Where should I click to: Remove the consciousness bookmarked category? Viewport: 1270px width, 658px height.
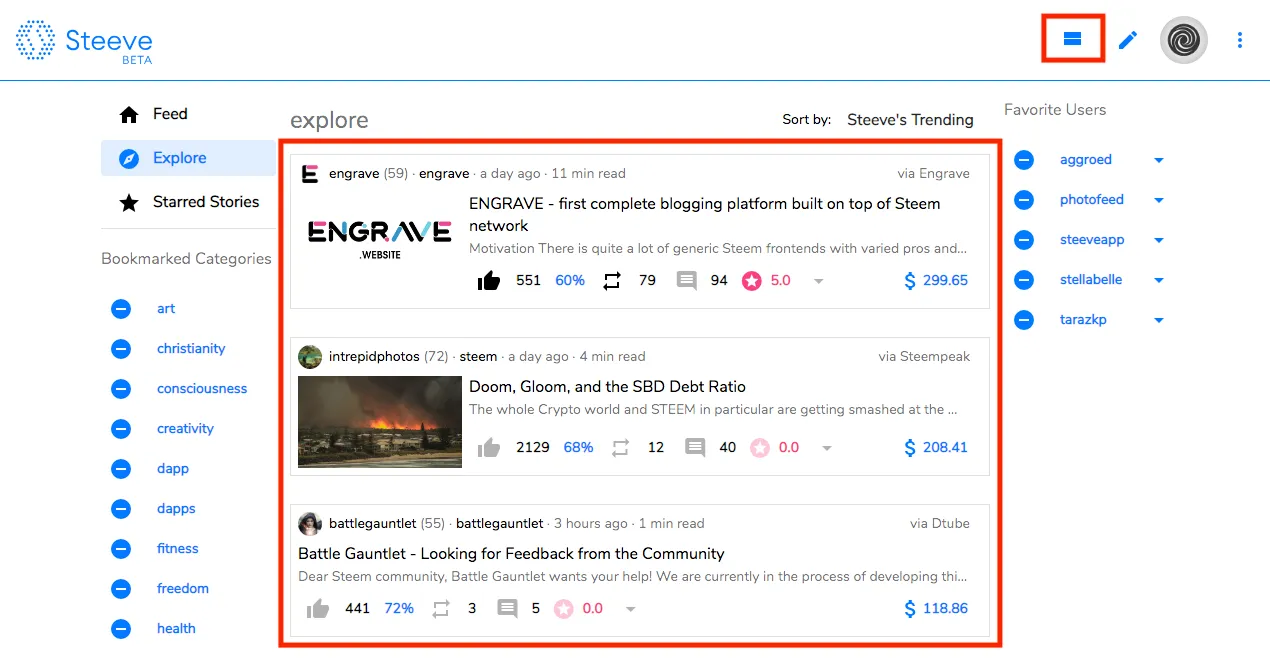click(x=121, y=389)
